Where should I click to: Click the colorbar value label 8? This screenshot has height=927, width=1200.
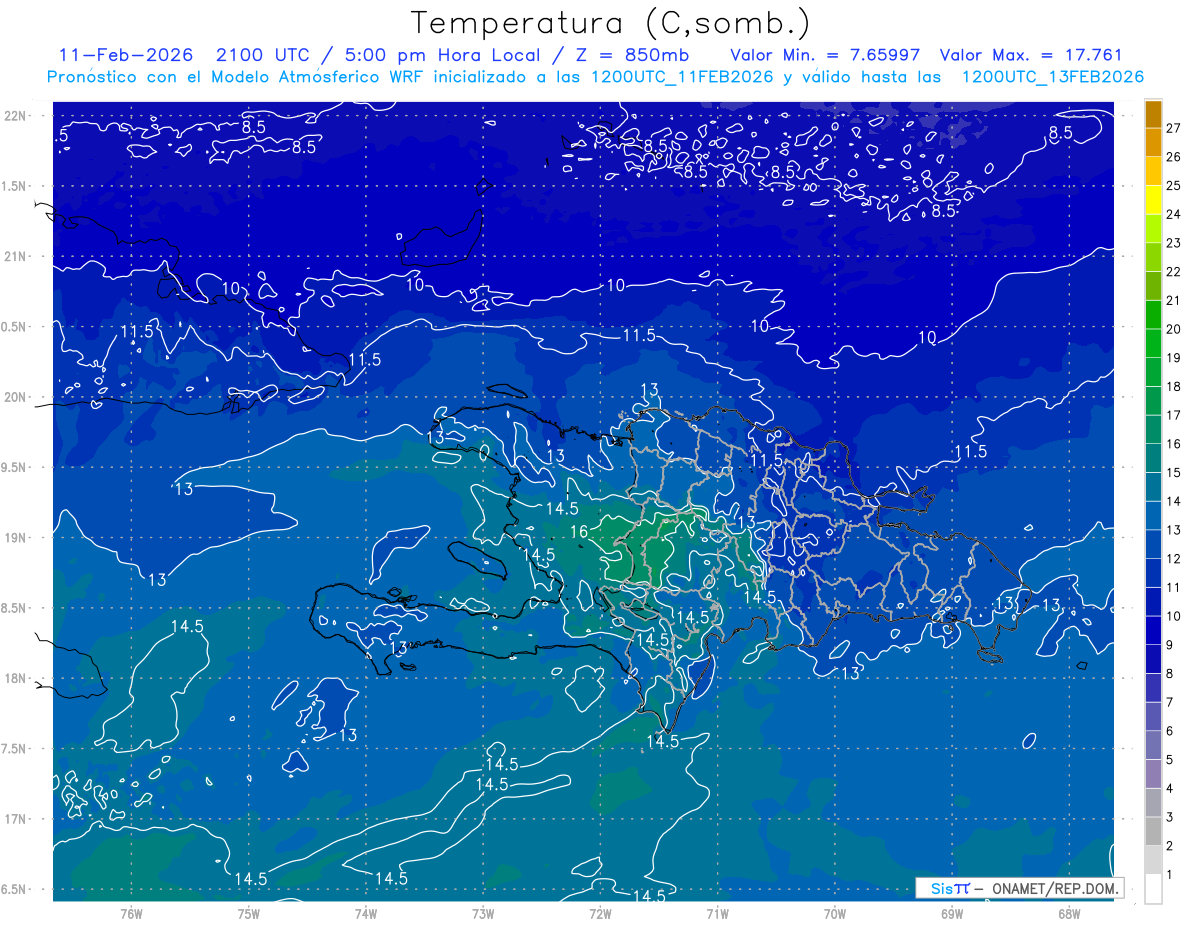pyautogui.click(x=1170, y=673)
